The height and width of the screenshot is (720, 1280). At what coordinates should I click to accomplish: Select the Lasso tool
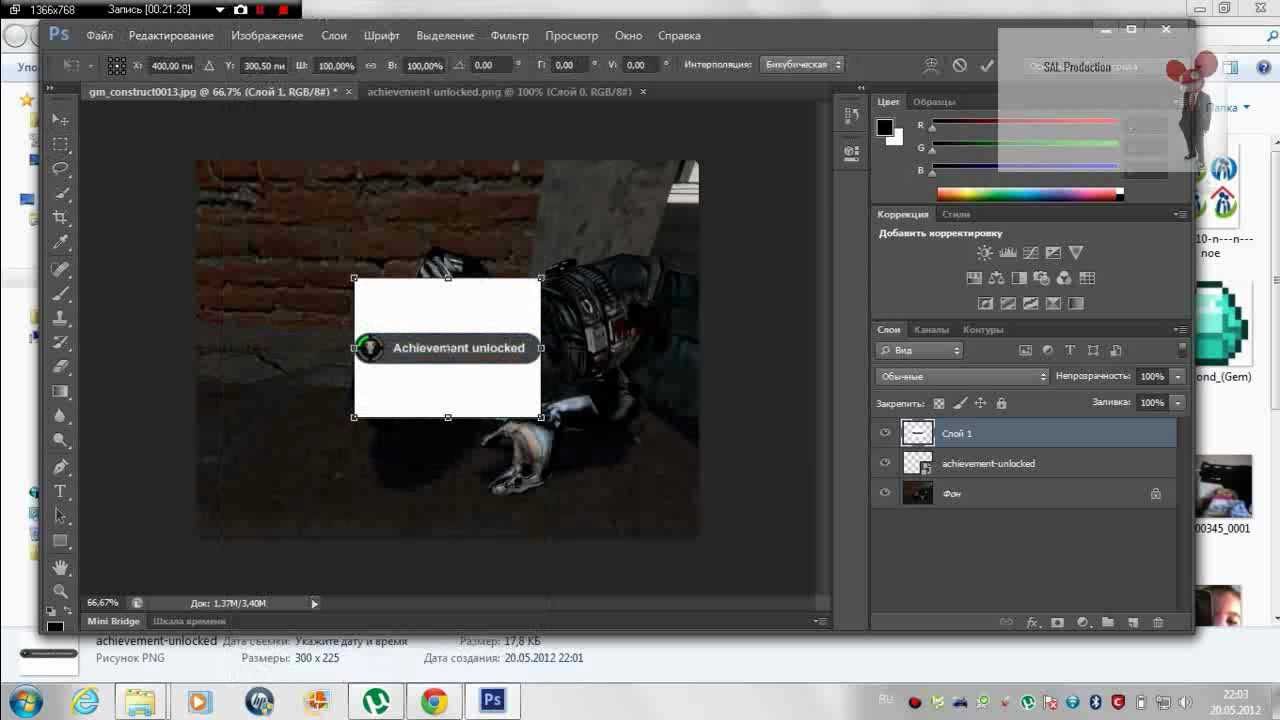coord(60,168)
